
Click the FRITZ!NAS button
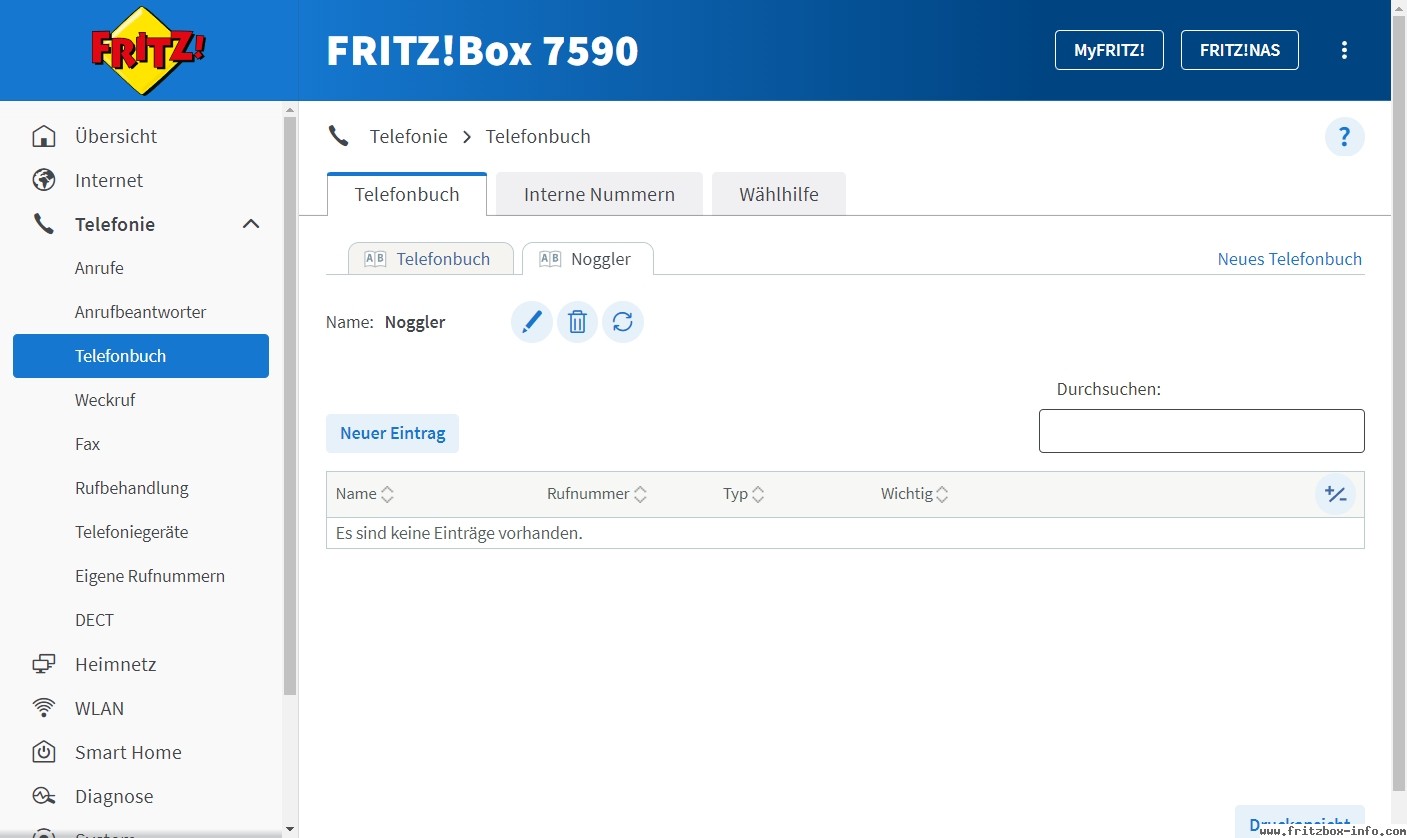(x=1240, y=50)
